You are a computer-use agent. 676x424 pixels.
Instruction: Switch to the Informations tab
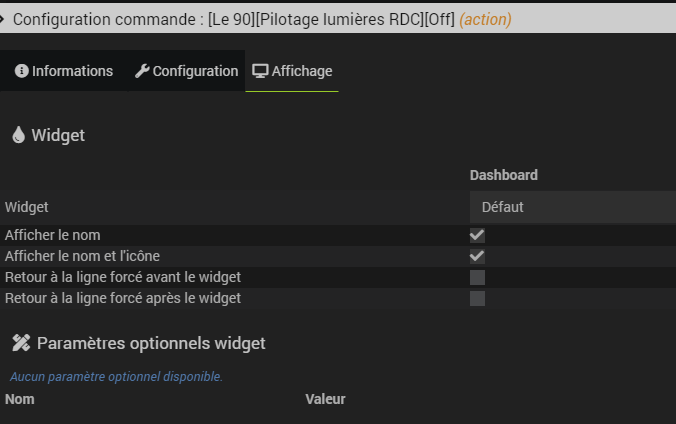64,71
